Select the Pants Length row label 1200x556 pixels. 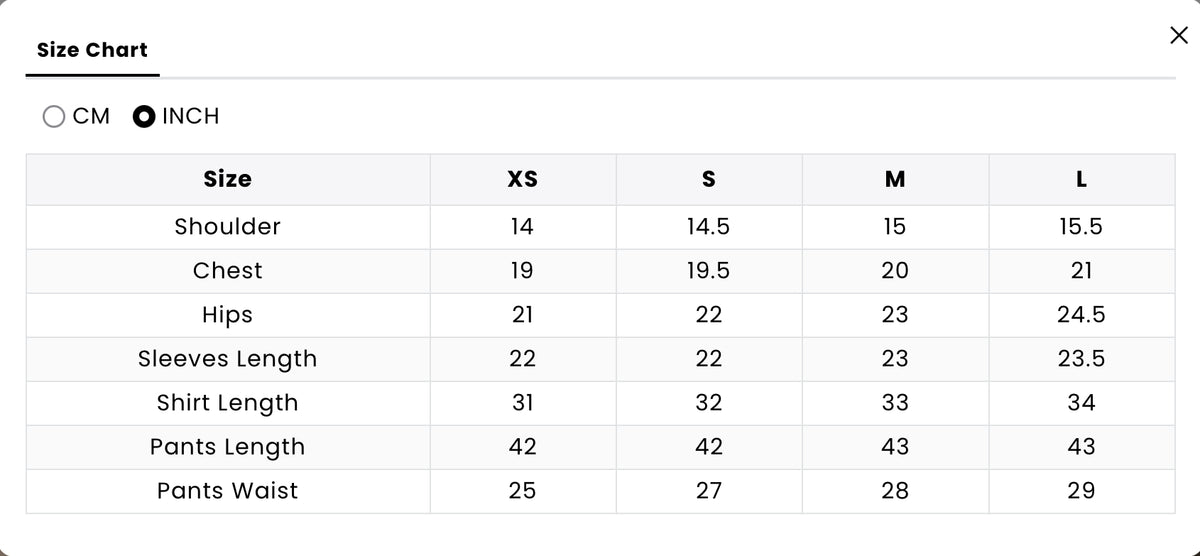click(x=228, y=447)
